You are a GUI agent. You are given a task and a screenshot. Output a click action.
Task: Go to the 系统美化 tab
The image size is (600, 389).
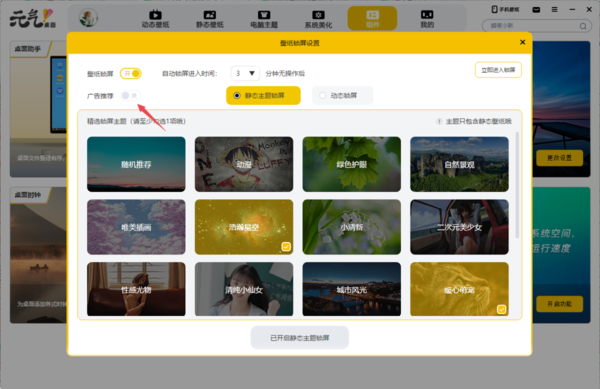(318, 19)
